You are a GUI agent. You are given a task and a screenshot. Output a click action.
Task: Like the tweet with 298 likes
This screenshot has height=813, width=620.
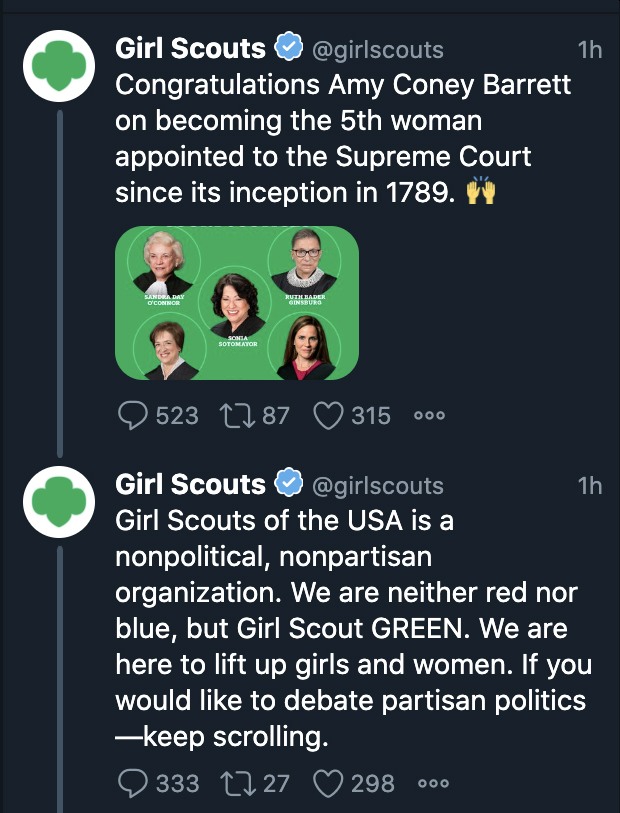coord(329,783)
